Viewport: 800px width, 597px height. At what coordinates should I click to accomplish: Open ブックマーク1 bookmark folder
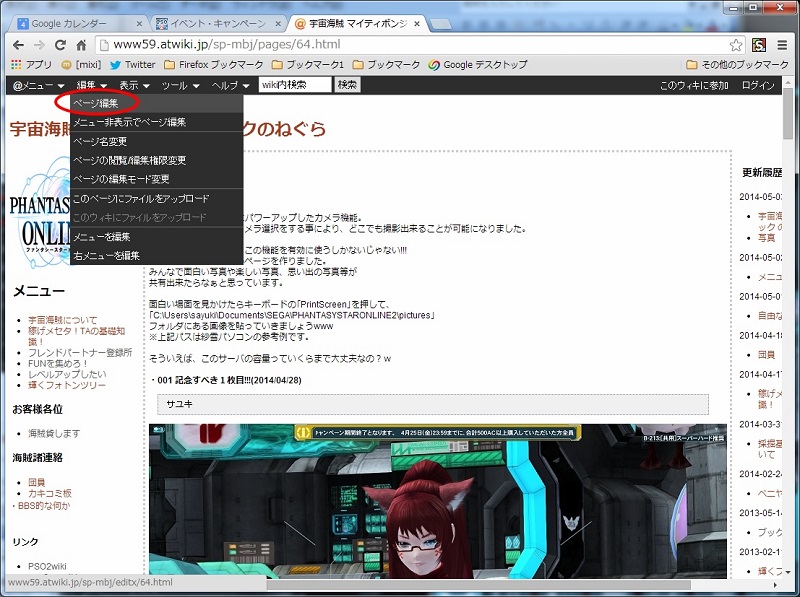coord(308,65)
